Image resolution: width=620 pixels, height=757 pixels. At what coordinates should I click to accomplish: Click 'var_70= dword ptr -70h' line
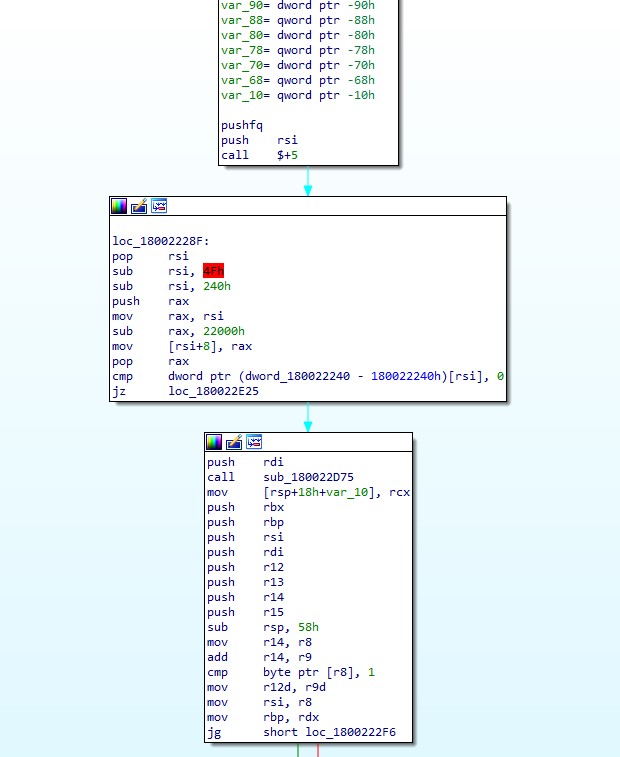tap(298, 65)
